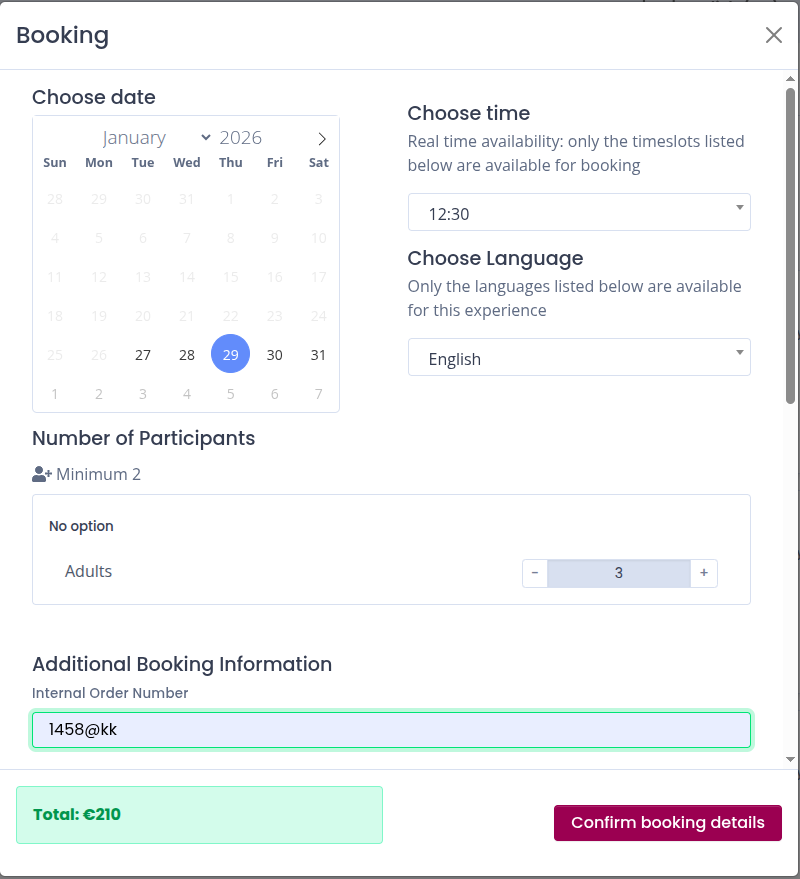Go to next month in calendar
This screenshot has height=879, width=800.
(x=321, y=139)
